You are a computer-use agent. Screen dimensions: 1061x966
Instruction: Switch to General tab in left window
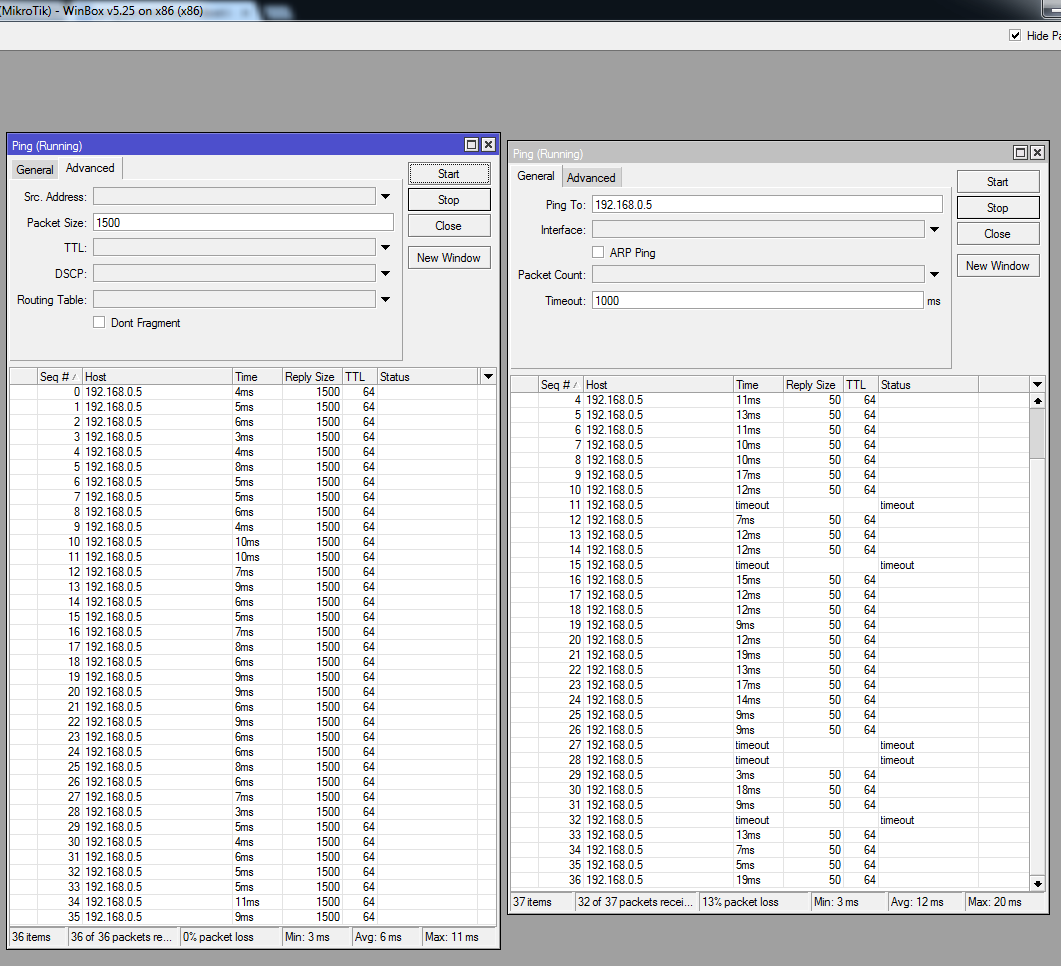[x=35, y=170]
